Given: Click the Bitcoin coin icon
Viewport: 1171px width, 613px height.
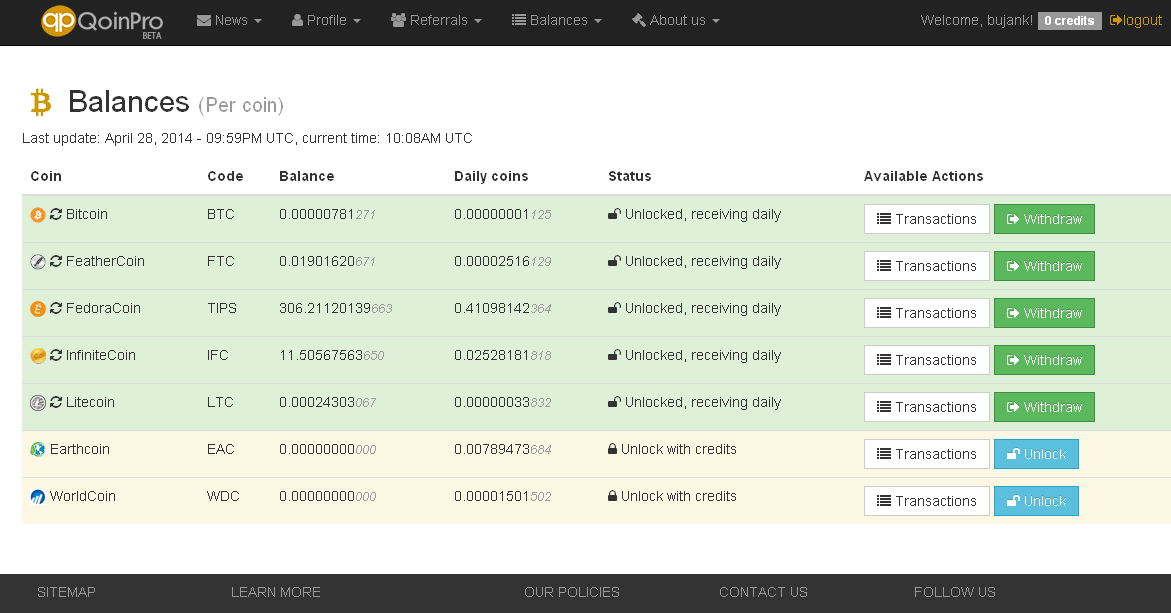Looking at the screenshot, I should pyautogui.click(x=37, y=215).
